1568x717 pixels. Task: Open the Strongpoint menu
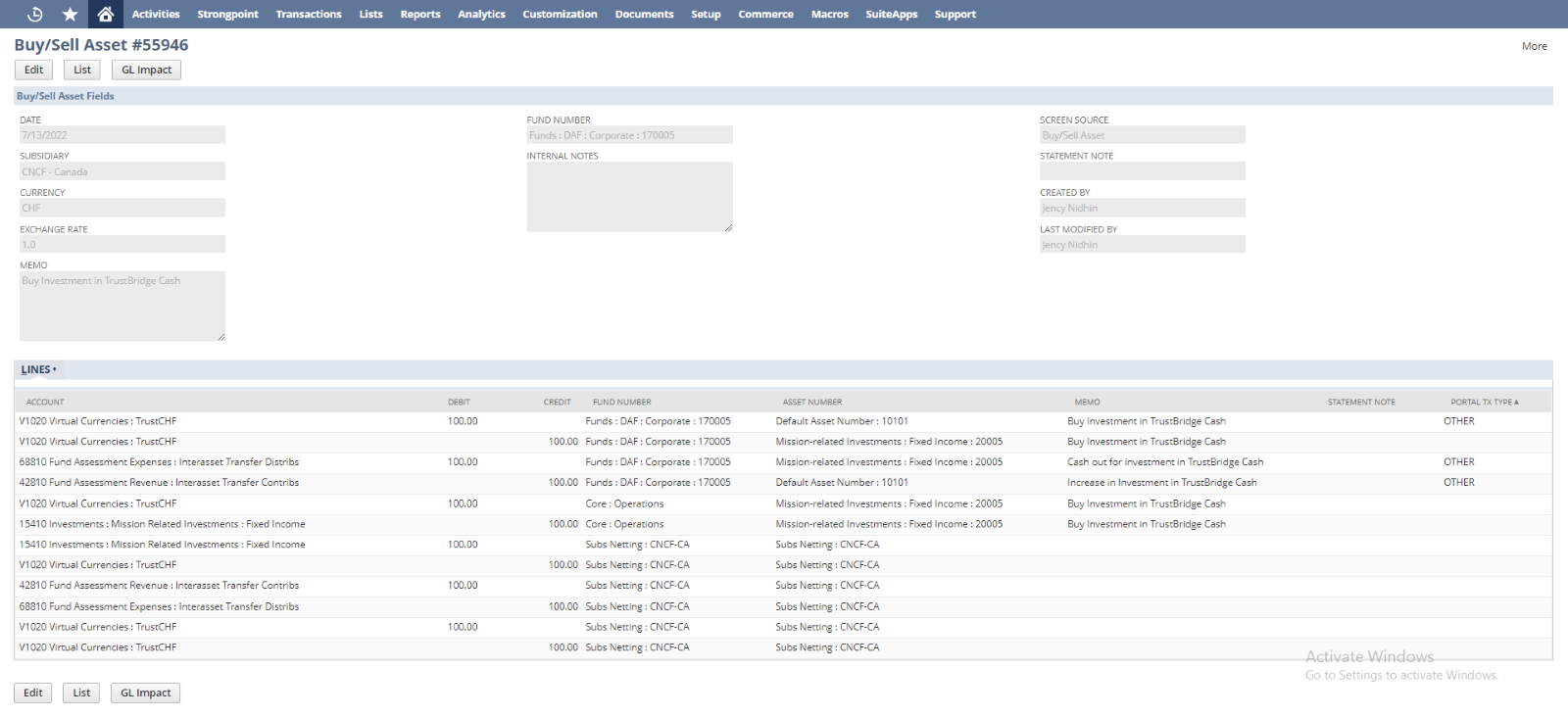227,14
